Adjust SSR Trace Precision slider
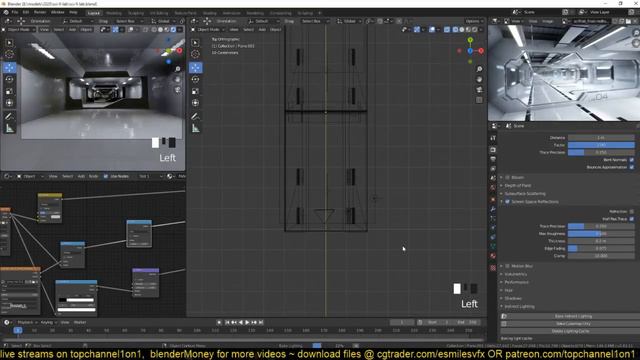Image resolution: width=640 pixels, height=360 pixels. 601,226
